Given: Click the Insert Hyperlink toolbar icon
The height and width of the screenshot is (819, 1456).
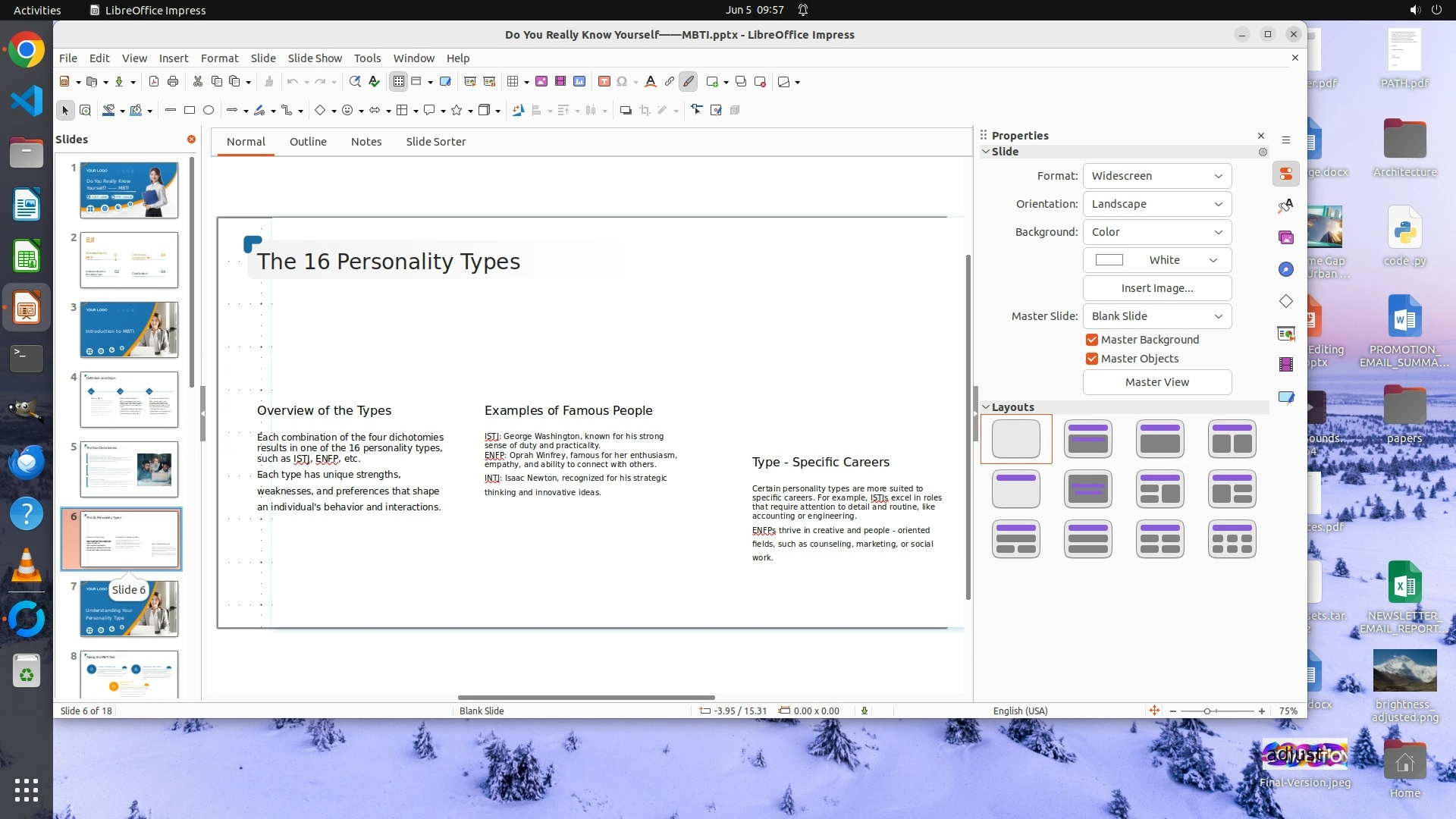Looking at the screenshot, I should [x=669, y=82].
